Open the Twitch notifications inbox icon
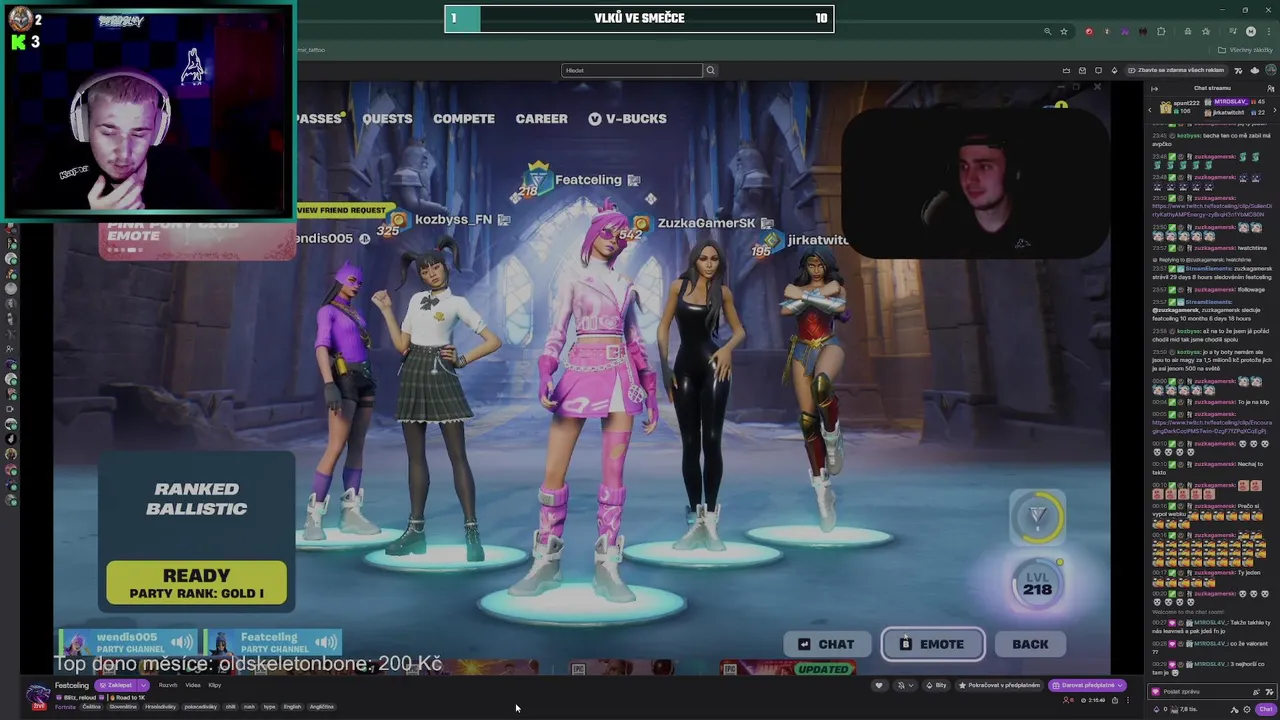This screenshot has height=720, width=1280. point(1082,70)
